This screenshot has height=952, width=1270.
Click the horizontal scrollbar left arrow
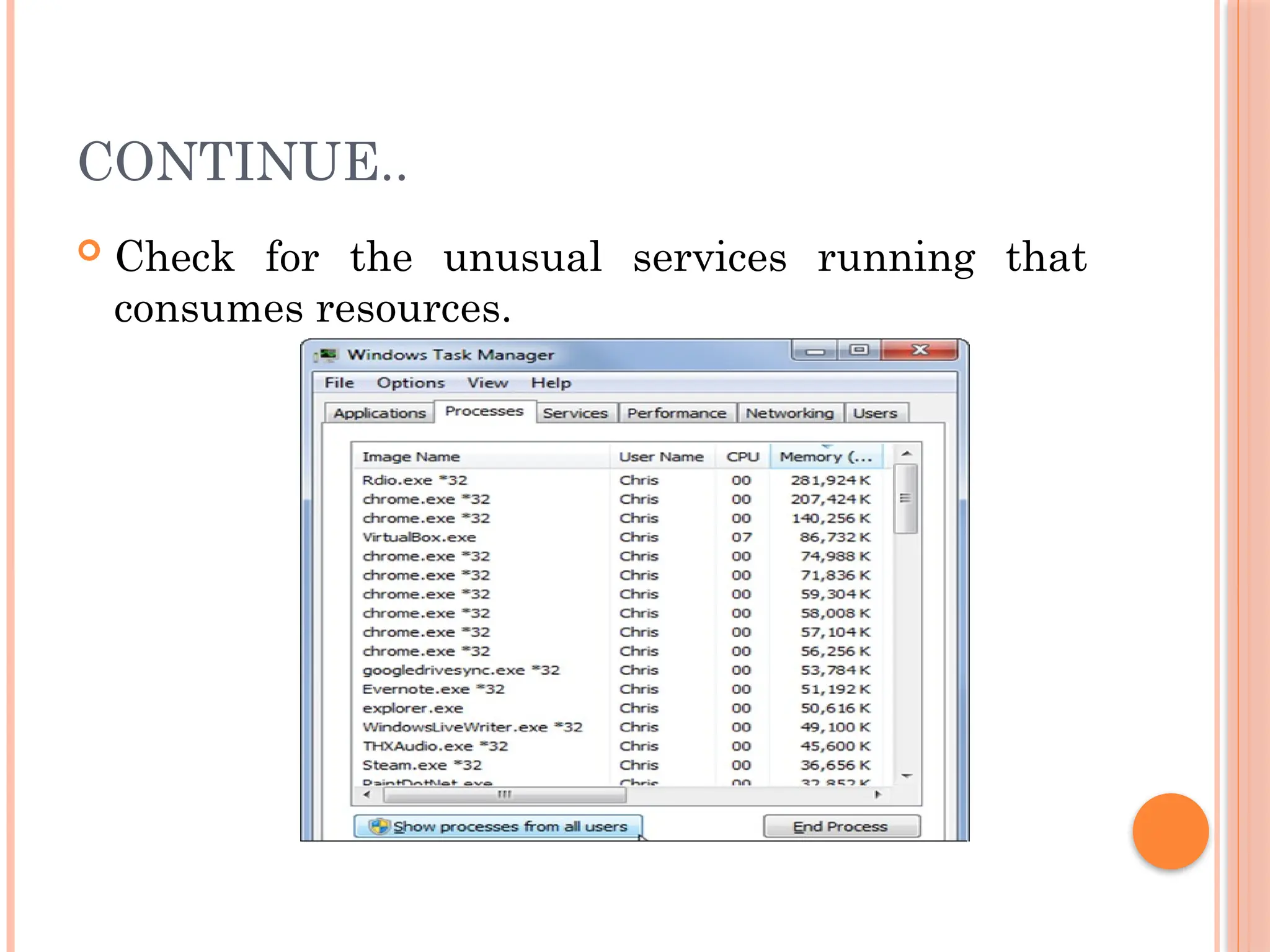(367, 795)
